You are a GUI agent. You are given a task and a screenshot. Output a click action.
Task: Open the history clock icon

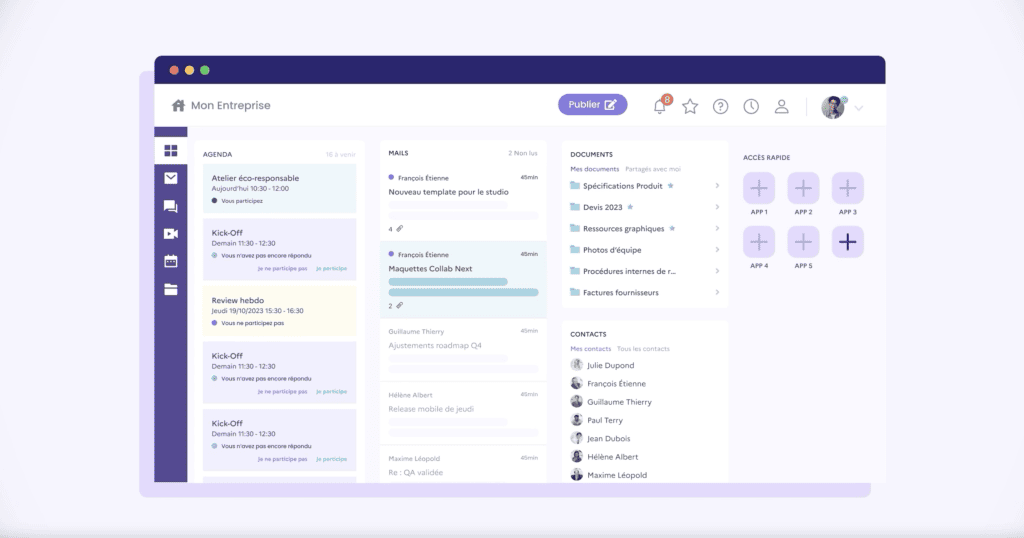coord(751,106)
